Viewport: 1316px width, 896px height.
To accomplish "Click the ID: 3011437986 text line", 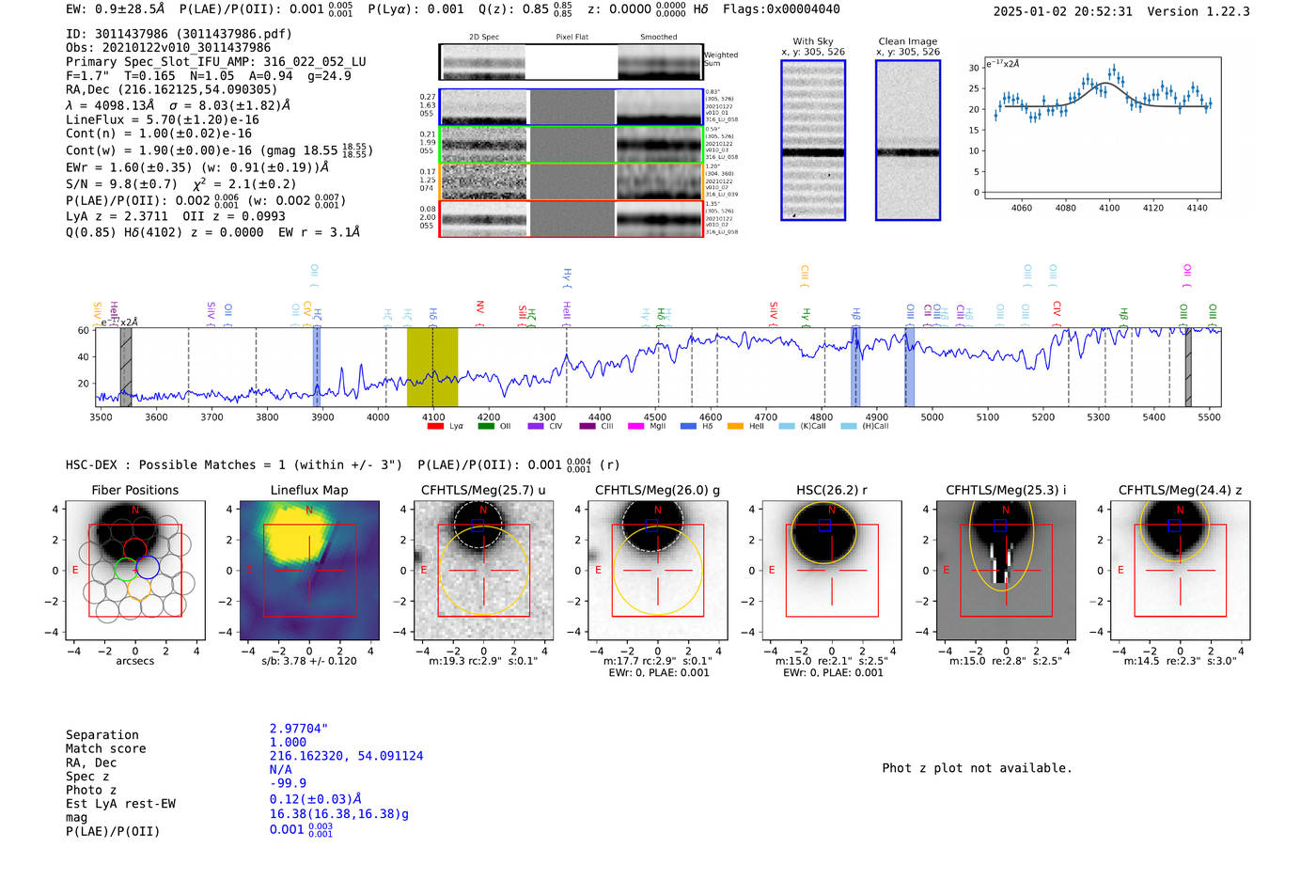I will [179, 34].
